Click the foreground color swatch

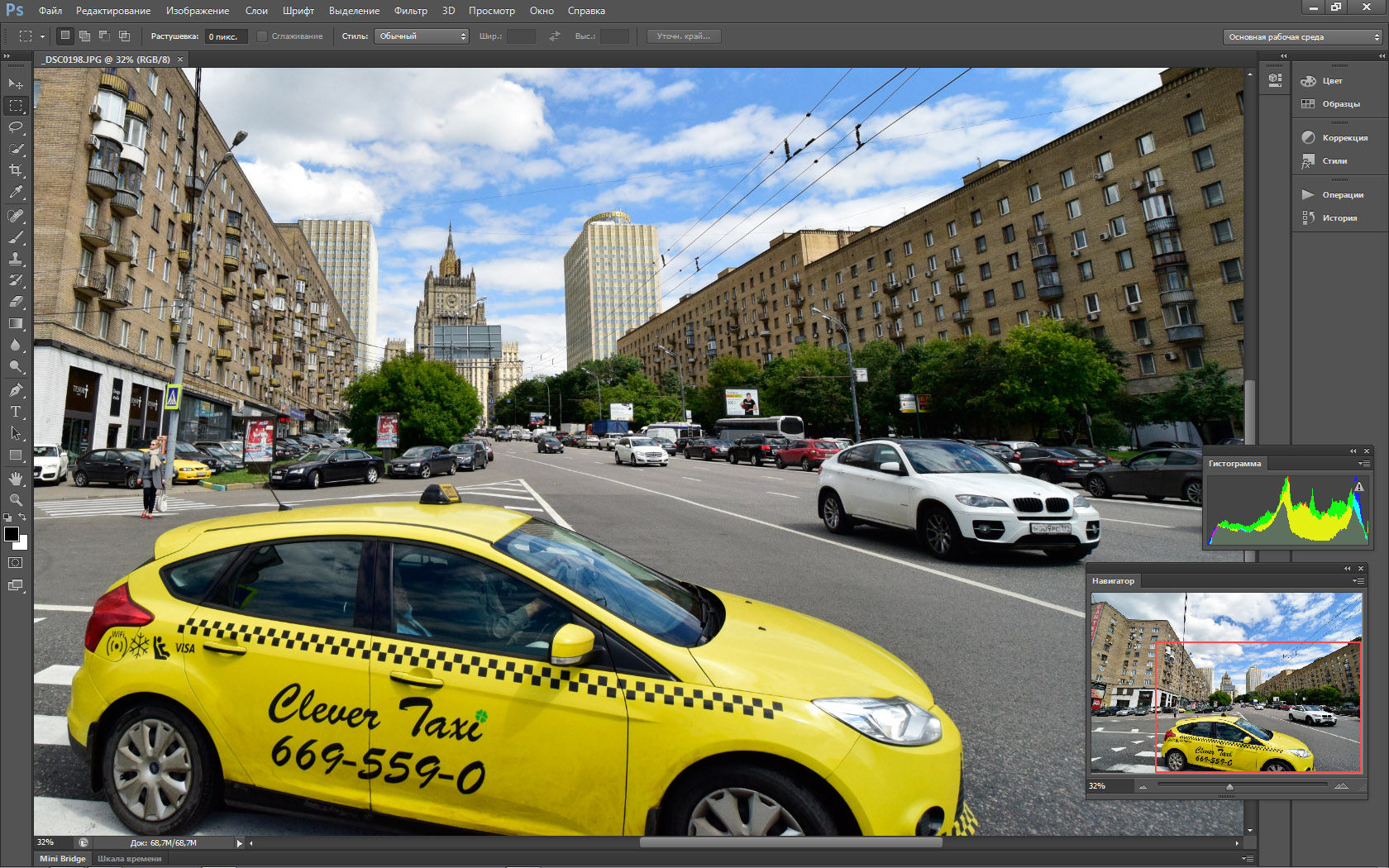tap(11, 534)
